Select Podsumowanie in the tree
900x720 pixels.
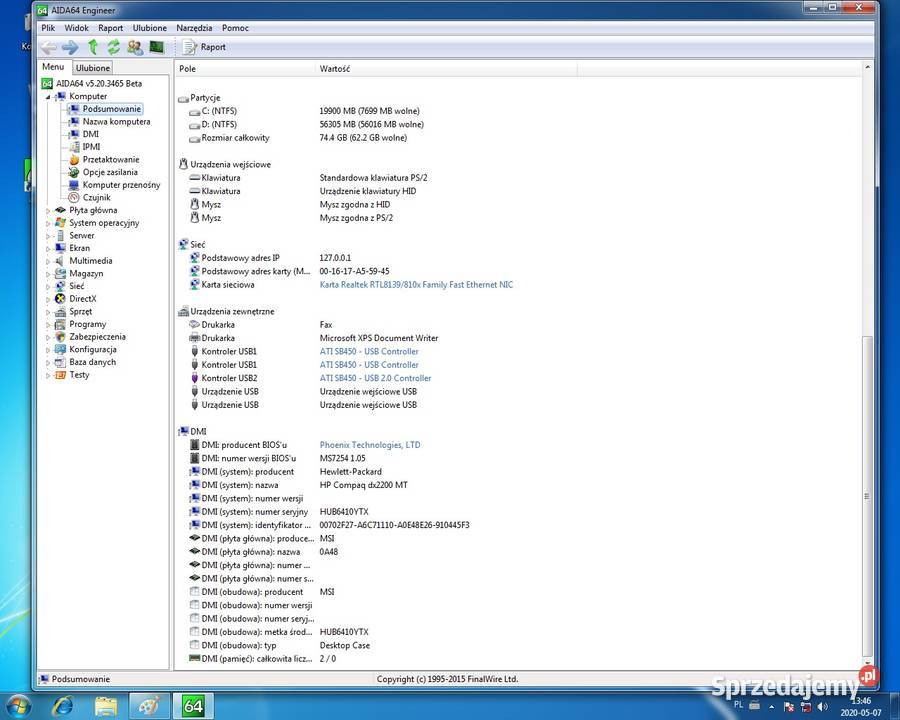(111, 109)
